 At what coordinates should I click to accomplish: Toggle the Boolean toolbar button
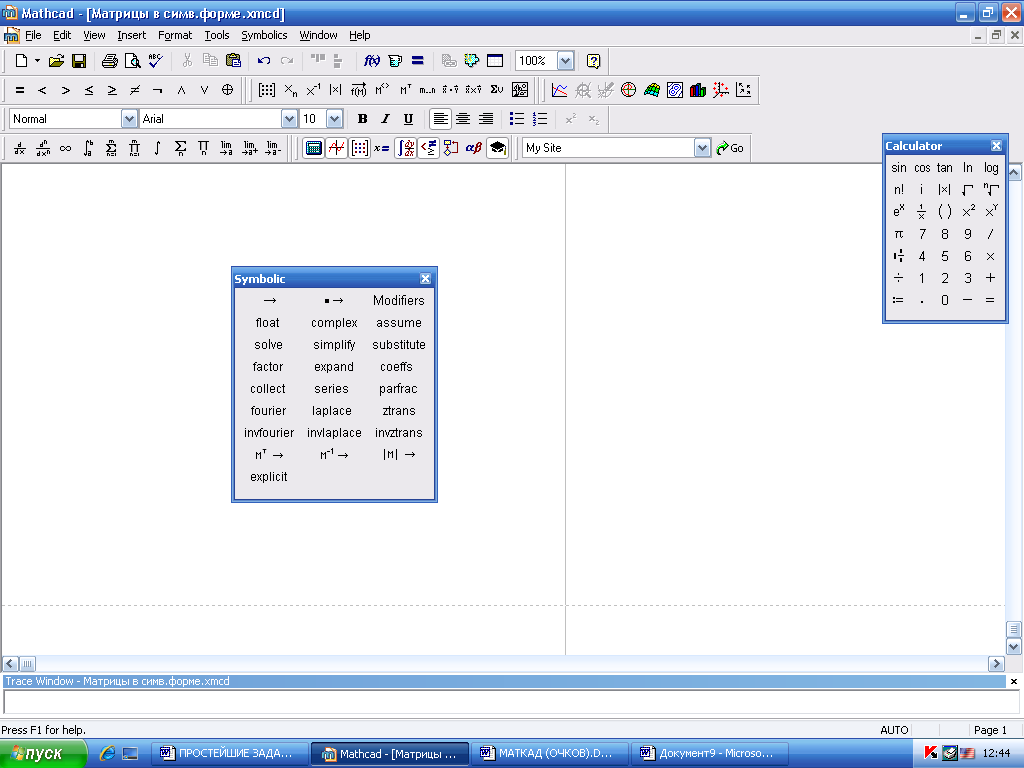point(428,148)
